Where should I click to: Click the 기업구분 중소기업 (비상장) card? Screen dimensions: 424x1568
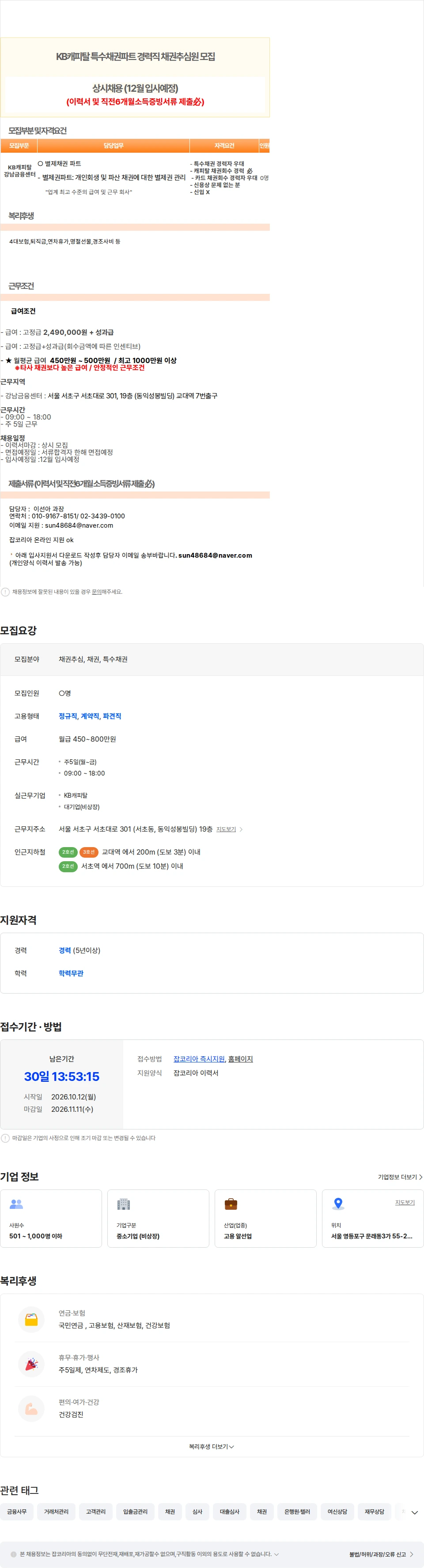[x=159, y=1219]
